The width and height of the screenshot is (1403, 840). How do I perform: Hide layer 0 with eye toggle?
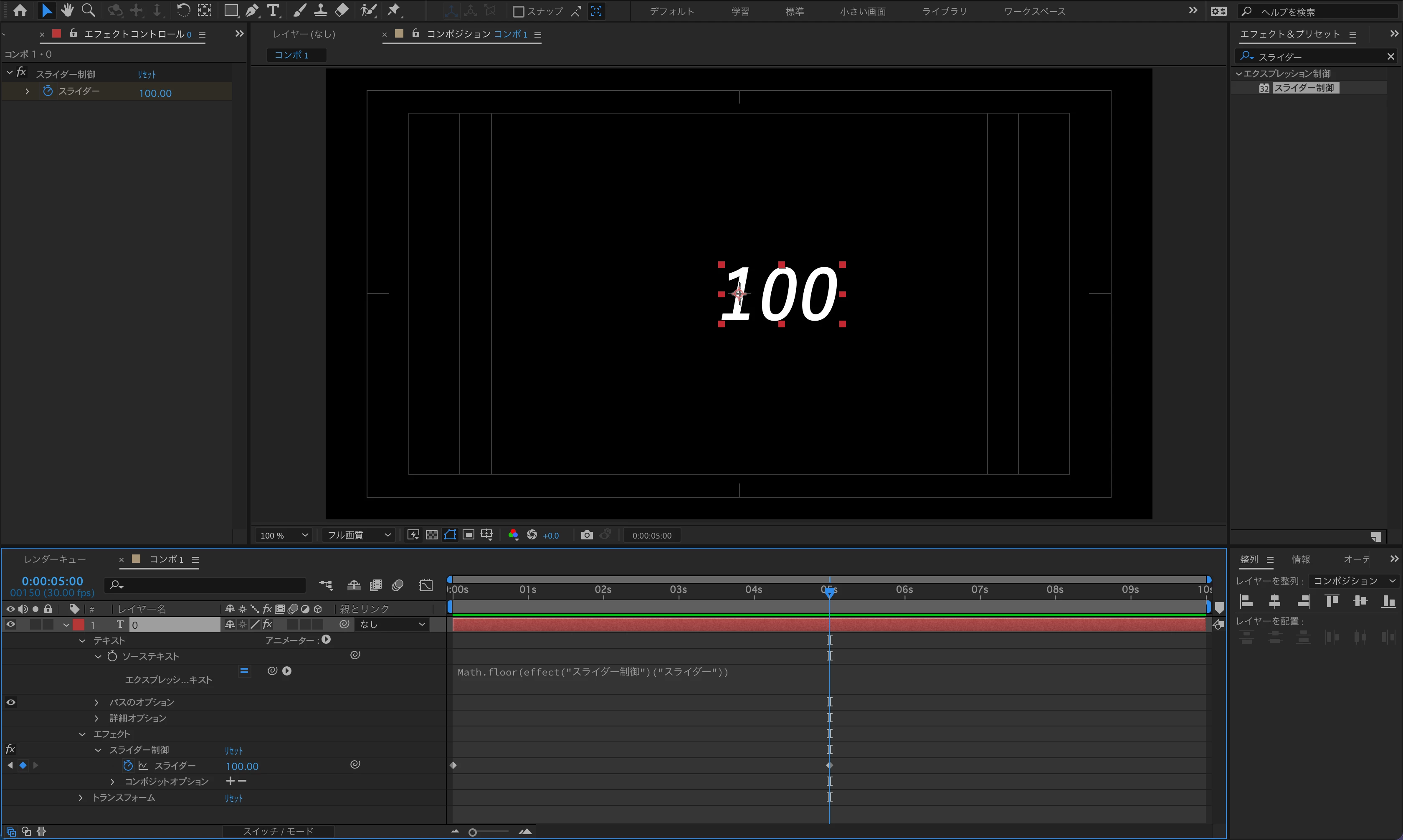click(x=11, y=624)
